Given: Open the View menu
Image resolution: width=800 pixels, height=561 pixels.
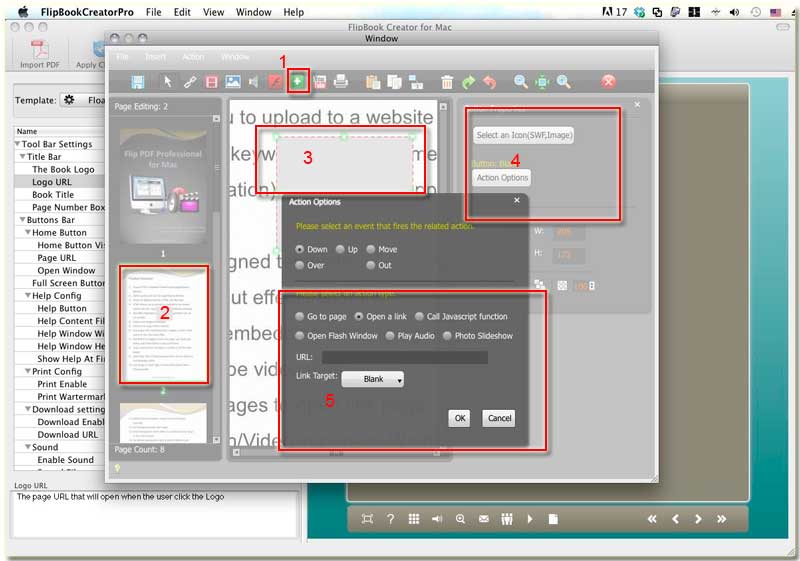Looking at the screenshot, I should point(213,12).
